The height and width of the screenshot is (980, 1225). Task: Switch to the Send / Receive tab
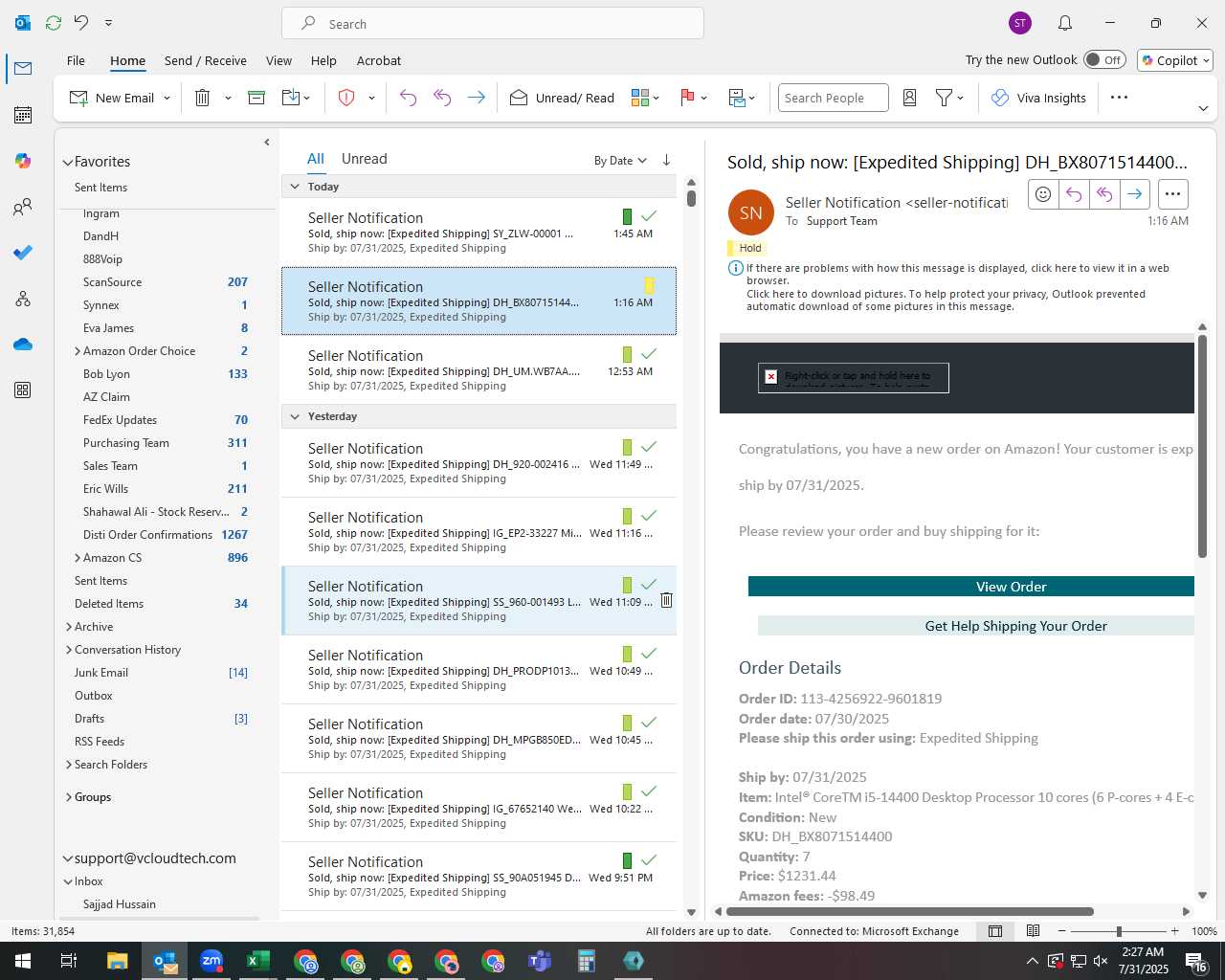205,60
